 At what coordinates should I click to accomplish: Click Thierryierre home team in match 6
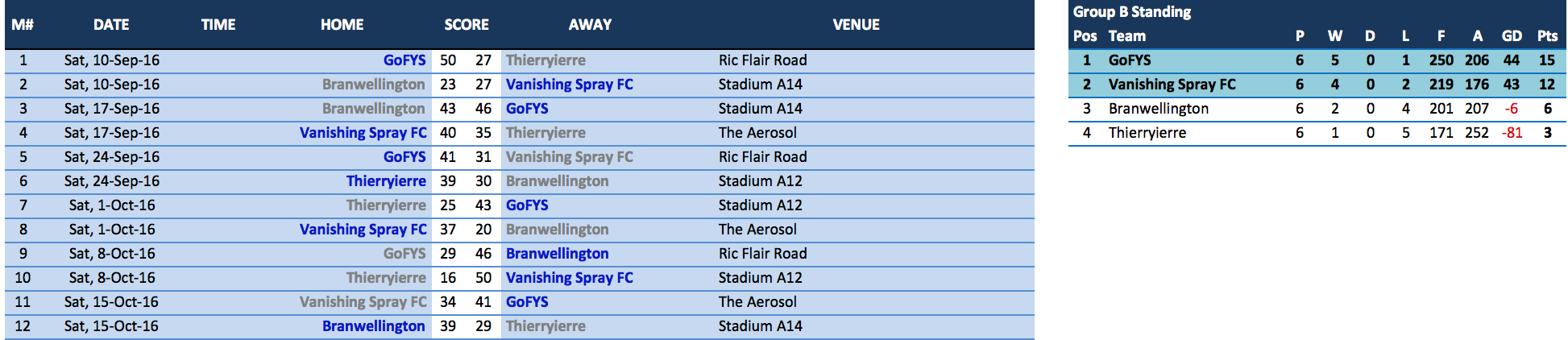click(x=386, y=181)
